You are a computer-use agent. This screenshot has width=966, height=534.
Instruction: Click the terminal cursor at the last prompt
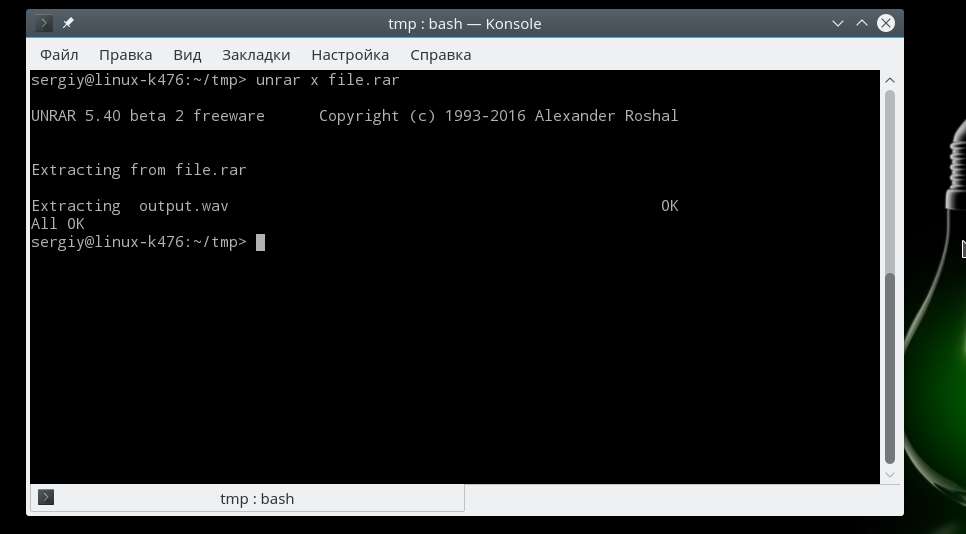point(260,242)
